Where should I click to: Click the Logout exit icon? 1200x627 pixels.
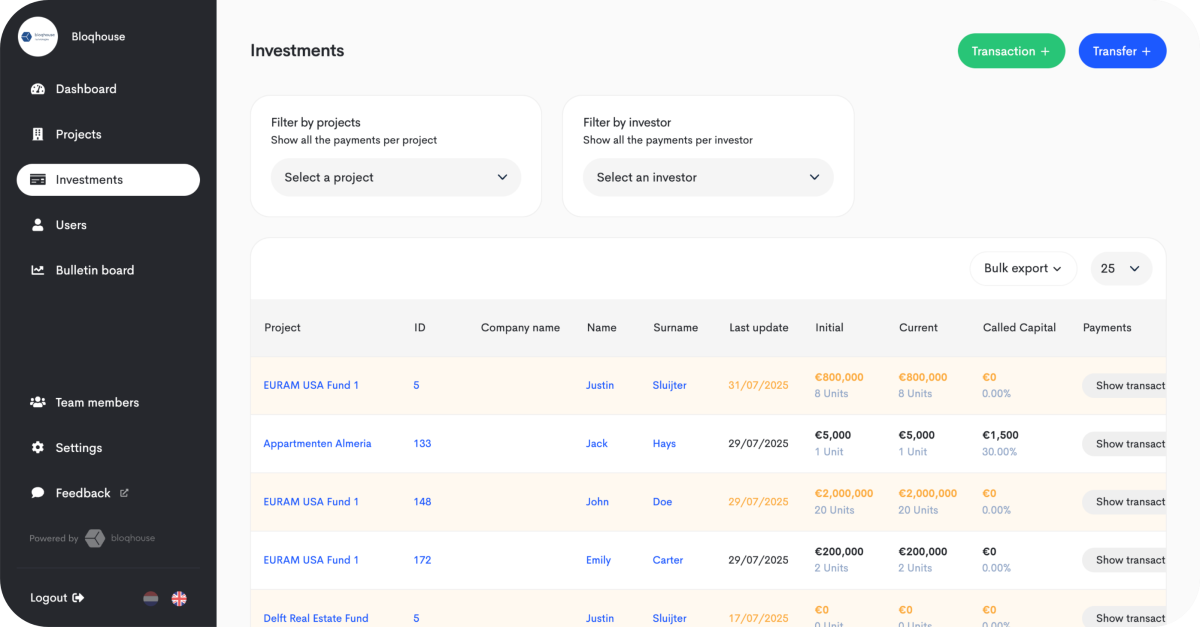coord(79,598)
